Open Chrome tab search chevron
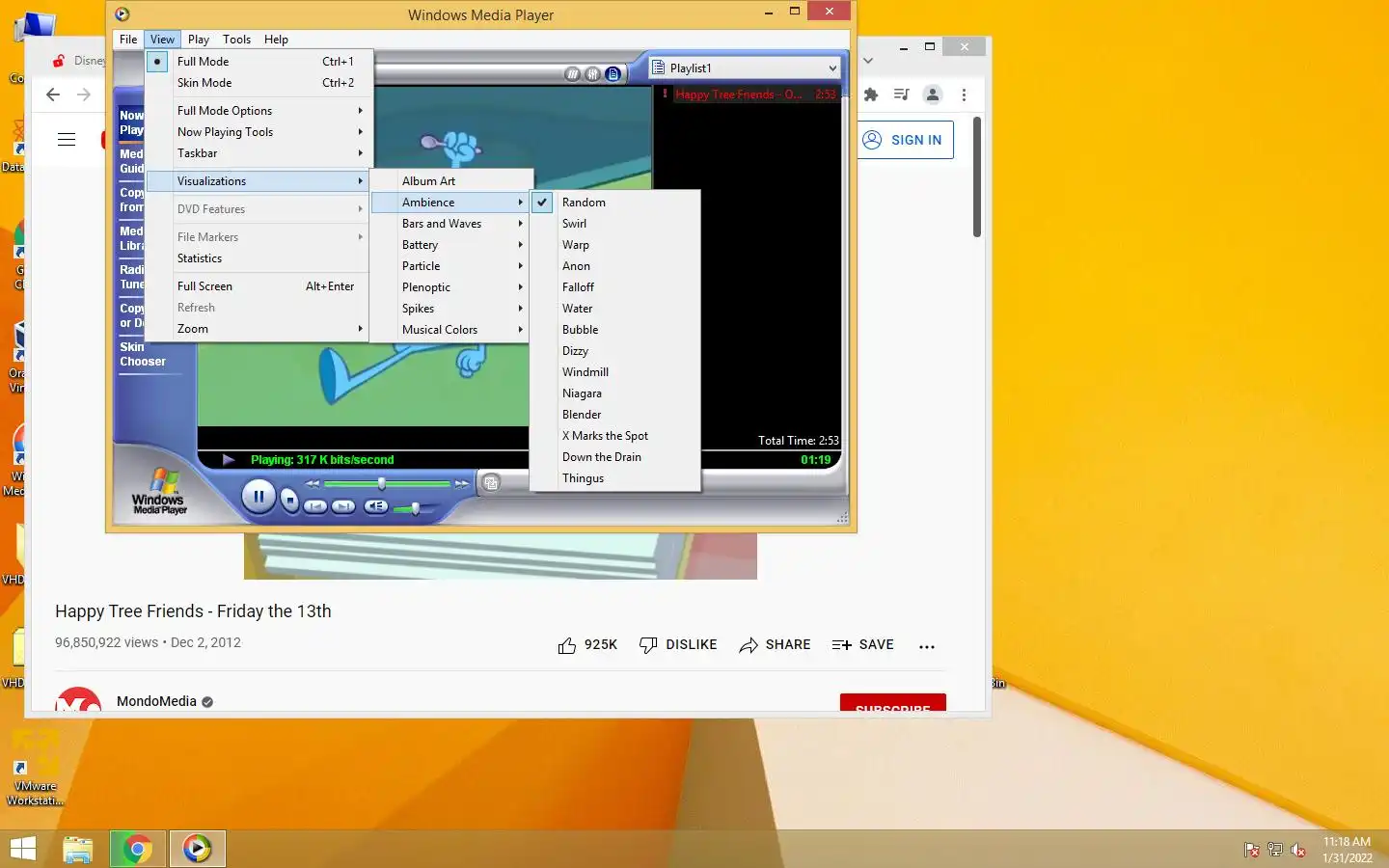The image size is (1389, 868). [868, 61]
